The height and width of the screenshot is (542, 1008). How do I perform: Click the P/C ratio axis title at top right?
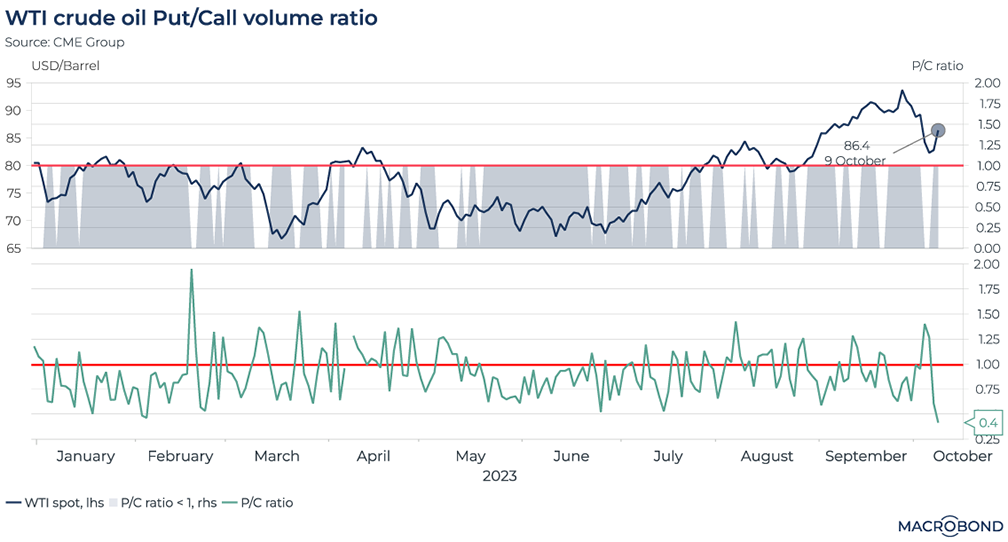pyautogui.click(x=937, y=66)
